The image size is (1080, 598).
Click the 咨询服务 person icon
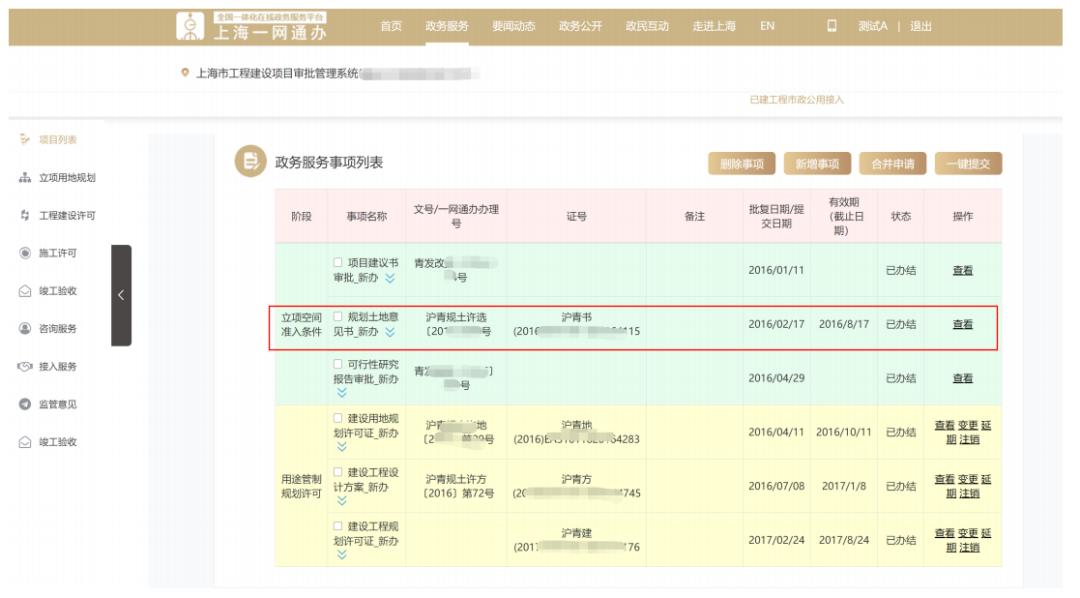point(25,329)
